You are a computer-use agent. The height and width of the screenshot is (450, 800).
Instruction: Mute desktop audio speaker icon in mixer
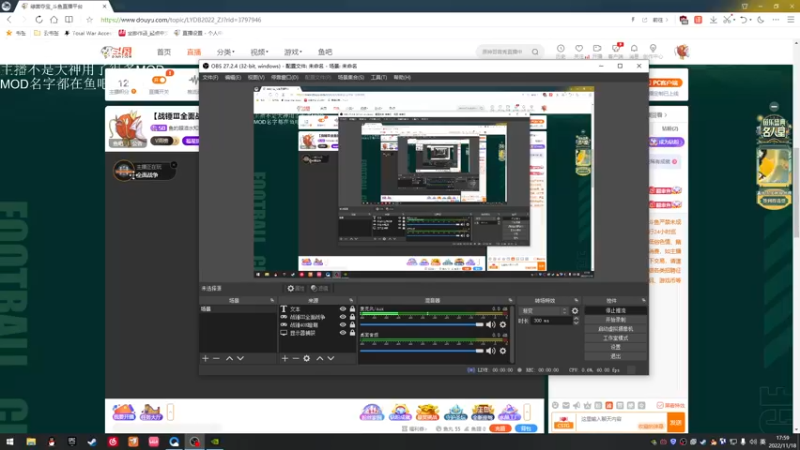click(x=491, y=351)
